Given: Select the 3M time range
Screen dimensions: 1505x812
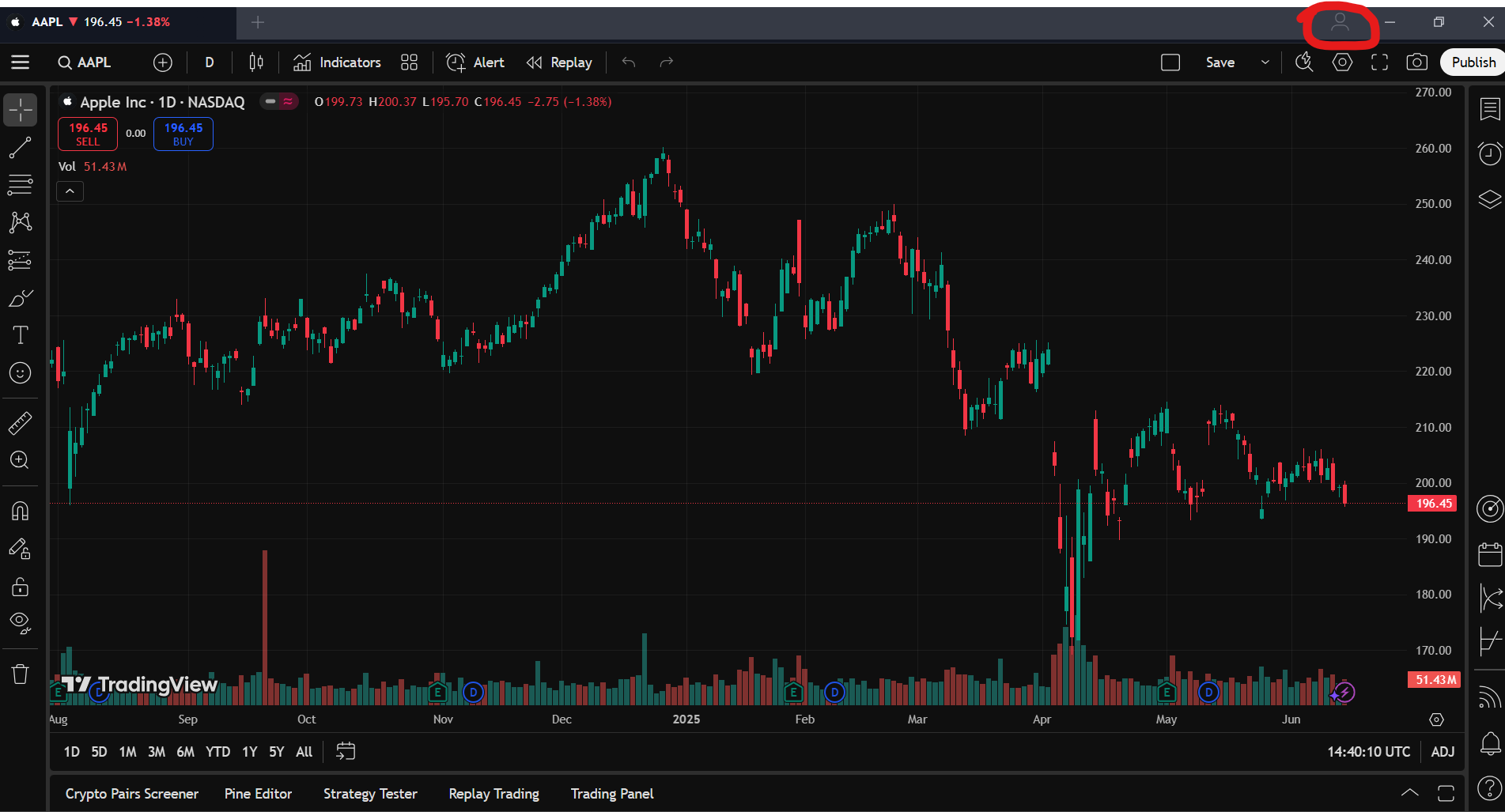Looking at the screenshot, I should click(157, 752).
